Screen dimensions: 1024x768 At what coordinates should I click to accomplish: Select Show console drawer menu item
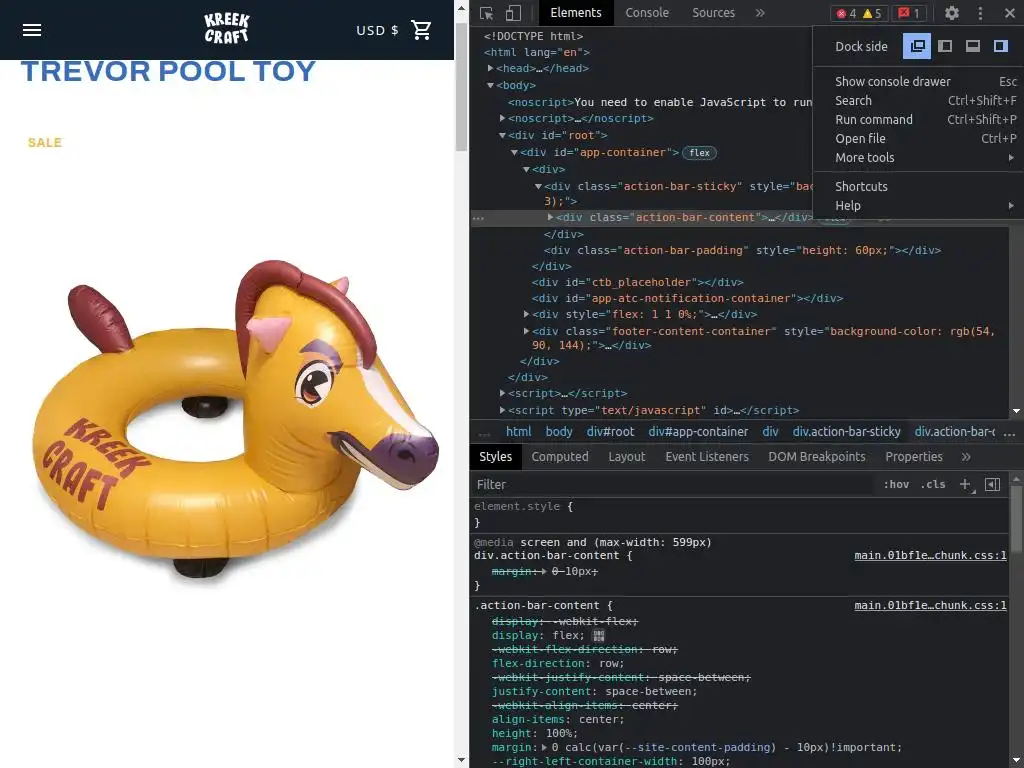click(x=918, y=82)
